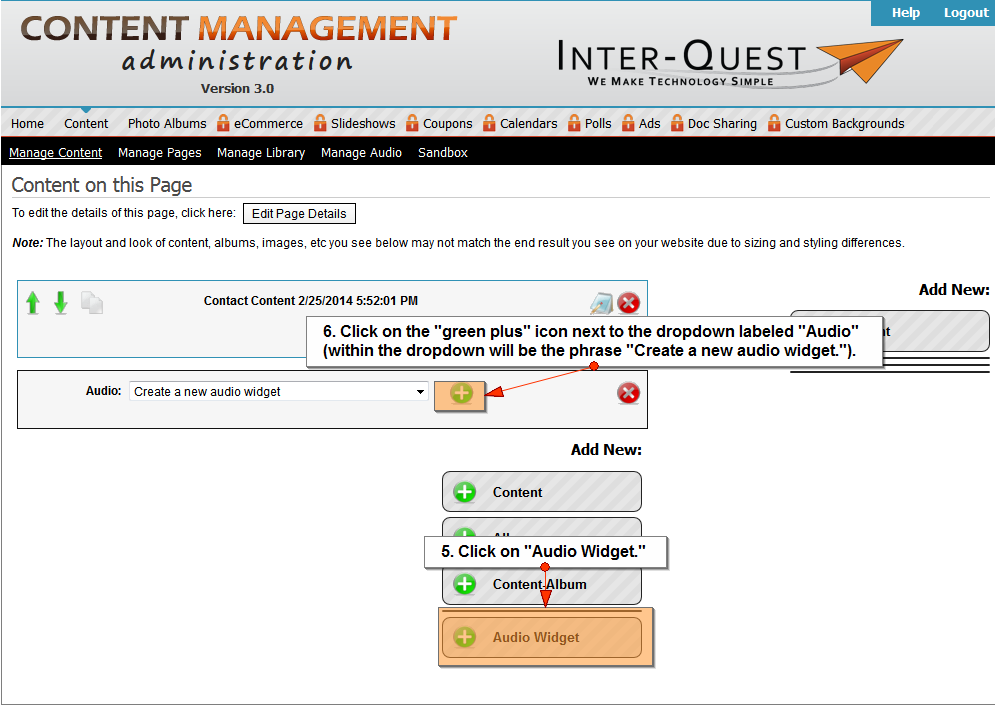Image resolution: width=995 pixels, height=712 pixels.
Task: Open the Manage Audio section
Action: click(x=361, y=153)
